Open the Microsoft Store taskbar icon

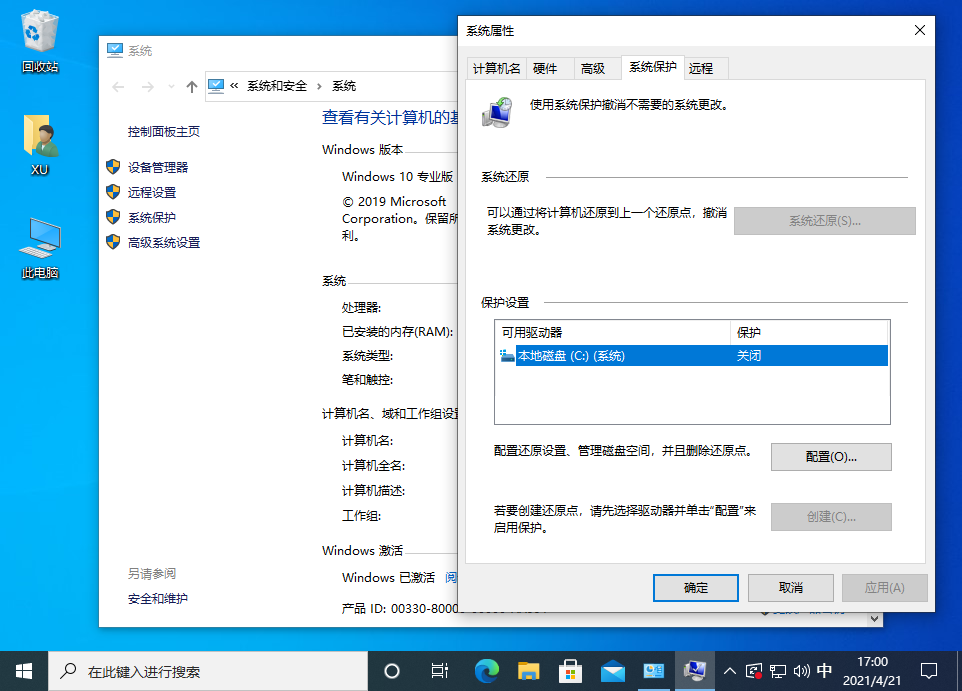click(x=569, y=671)
